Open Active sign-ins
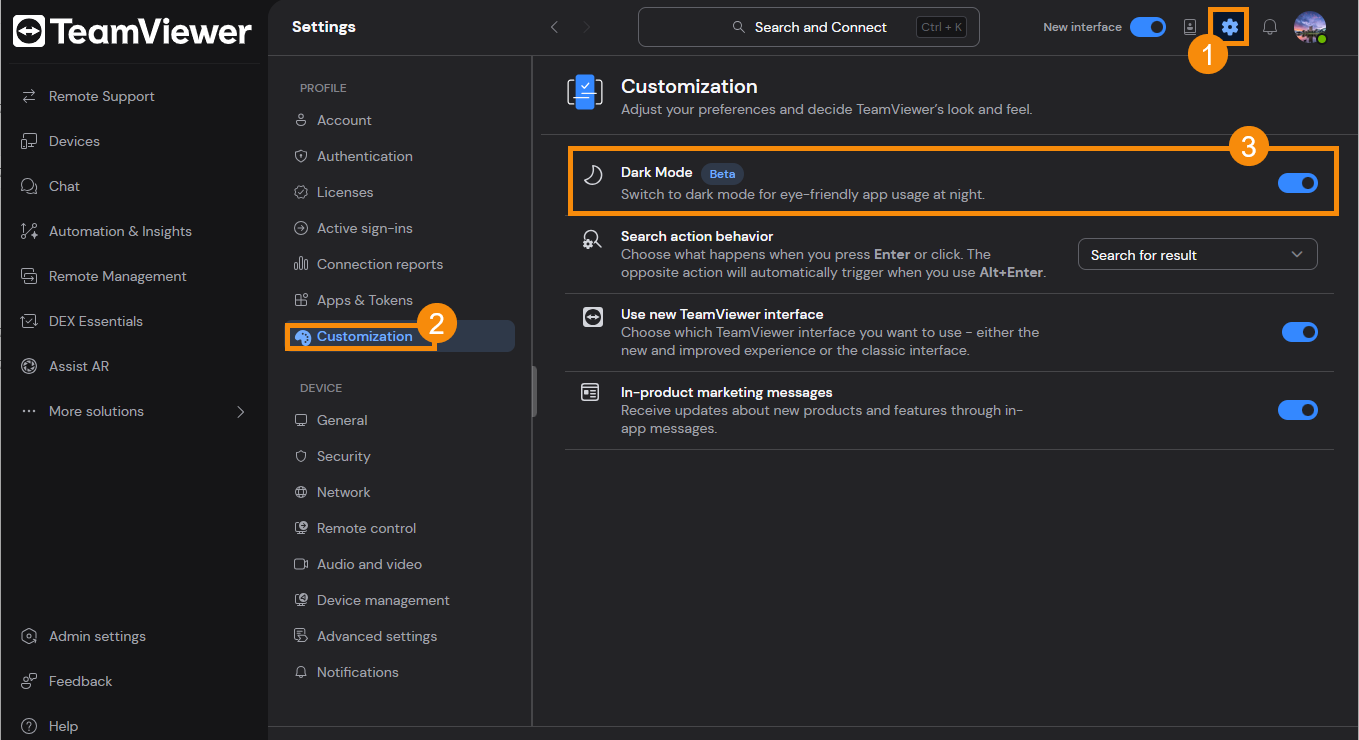1359x740 pixels. point(364,228)
